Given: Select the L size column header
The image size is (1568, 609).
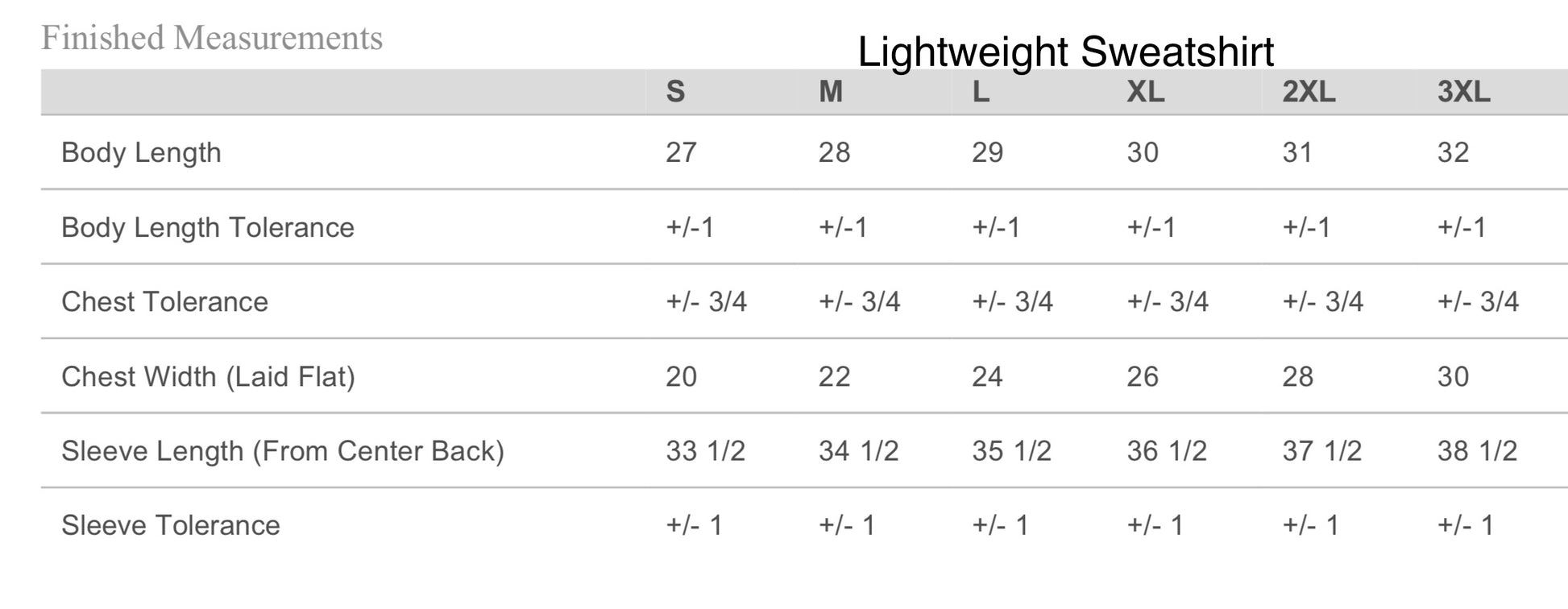Looking at the screenshot, I should pyautogui.click(x=981, y=92).
